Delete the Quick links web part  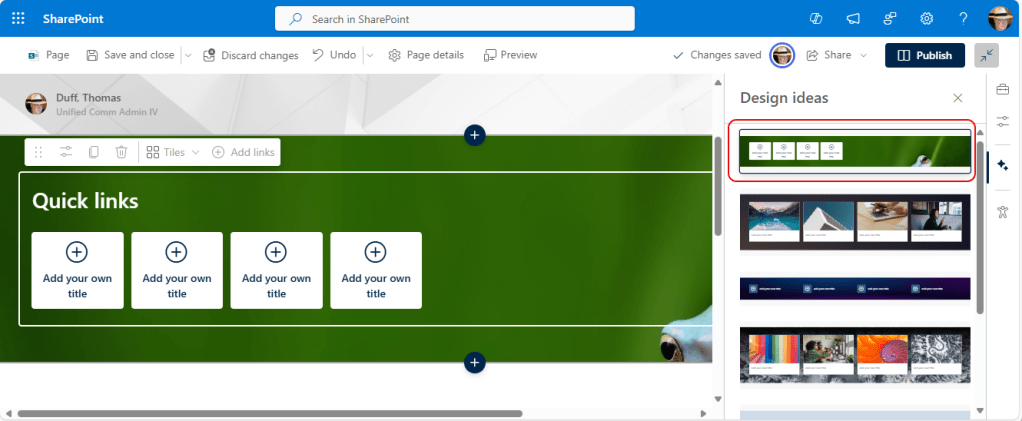point(121,152)
